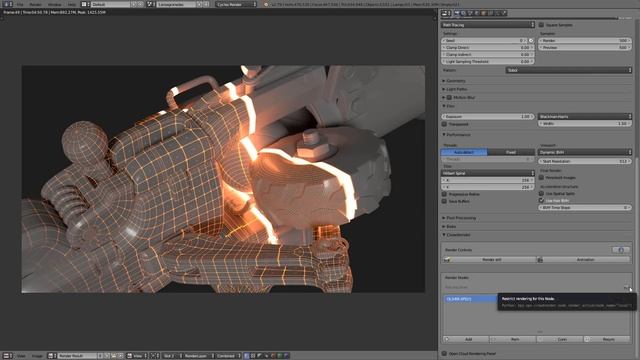640x360 pixels.
Task: Open the image editor type selector icon
Action: (x=7, y=356)
